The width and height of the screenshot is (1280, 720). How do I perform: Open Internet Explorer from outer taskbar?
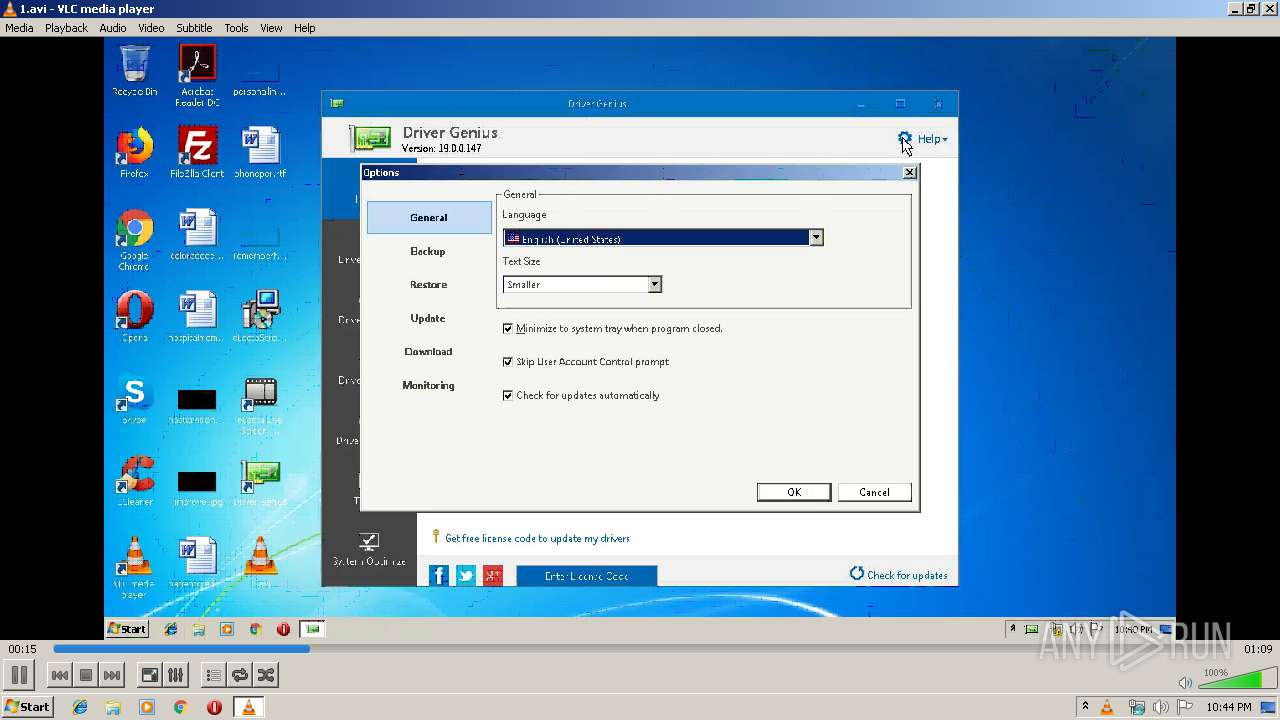(80, 707)
